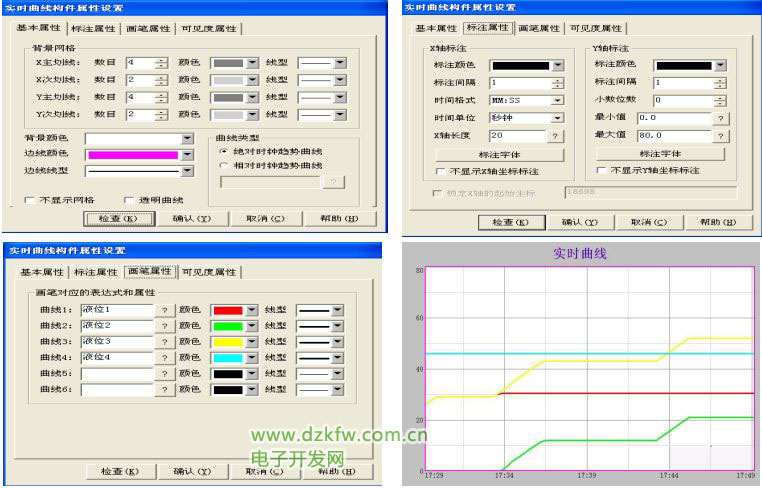This screenshot has width=762, height=488.
Task: Open 基本属性 tab in the axis label dialog
Action: (x=436, y=28)
